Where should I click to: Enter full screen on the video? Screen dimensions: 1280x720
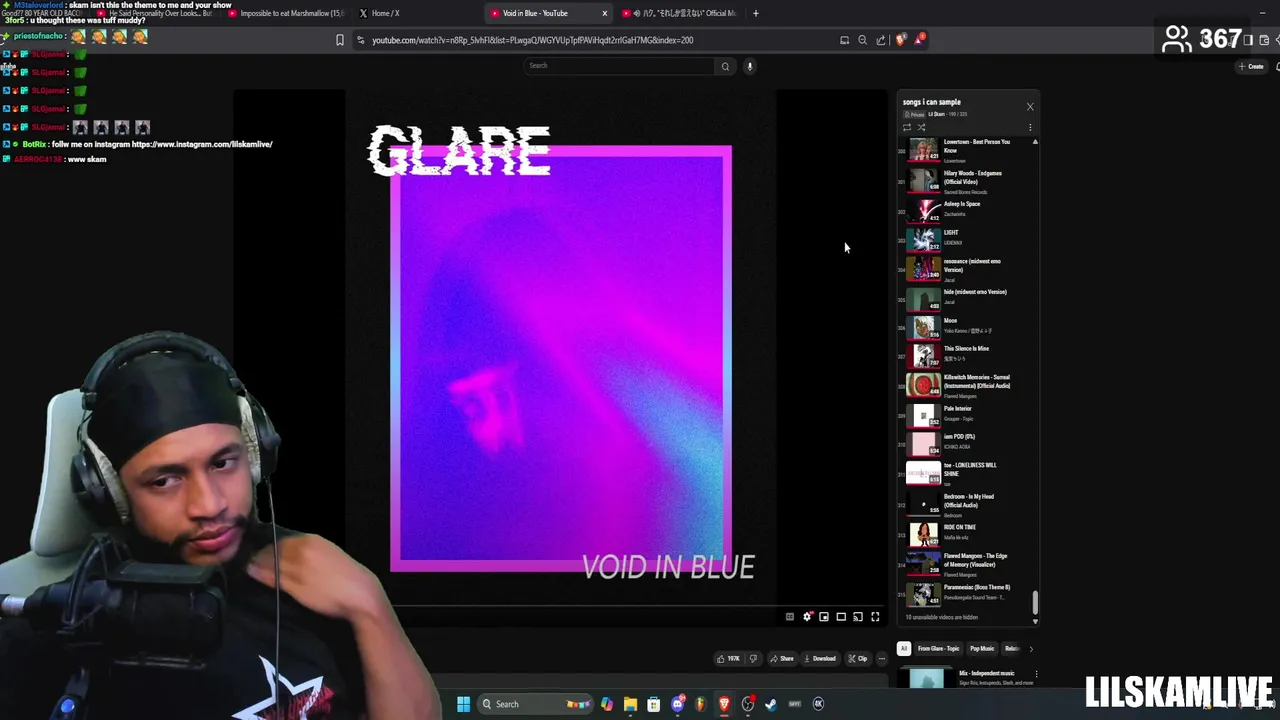(x=875, y=617)
